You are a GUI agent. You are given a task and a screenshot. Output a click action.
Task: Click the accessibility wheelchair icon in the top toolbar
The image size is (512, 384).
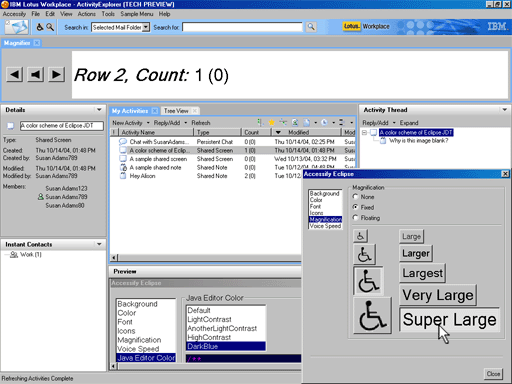click(x=40, y=27)
